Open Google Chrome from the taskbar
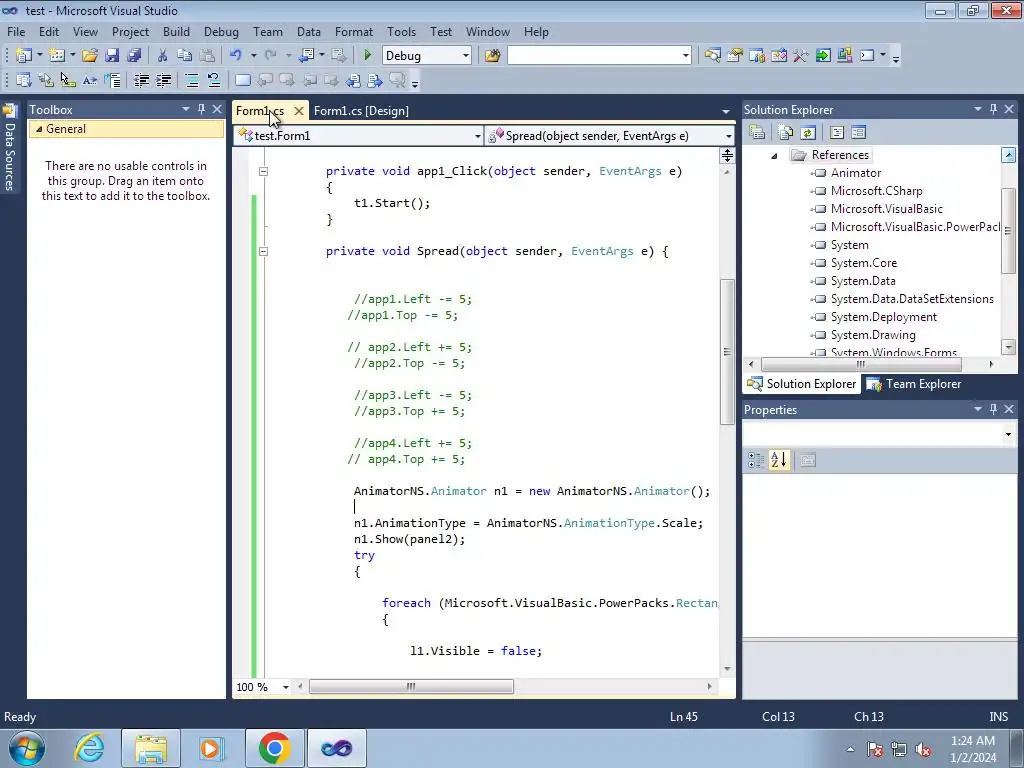Image resolution: width=1024 pixels, height=768 pixels. (274, 748)
